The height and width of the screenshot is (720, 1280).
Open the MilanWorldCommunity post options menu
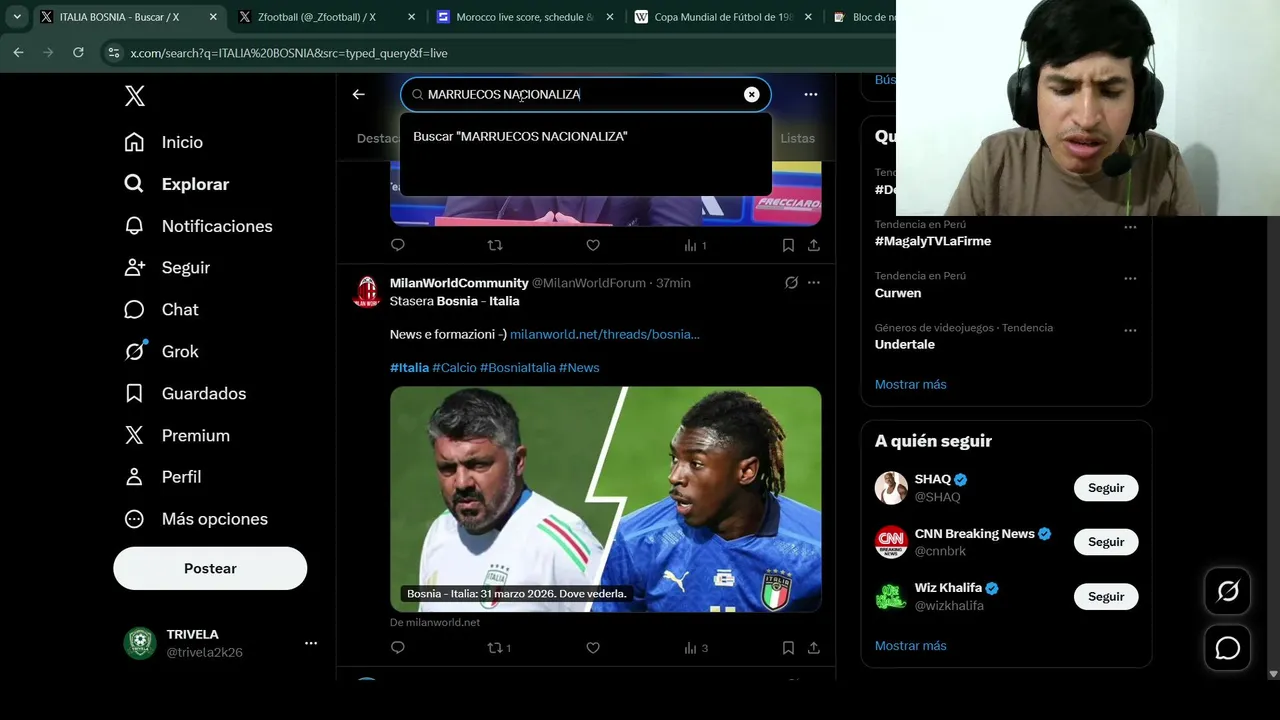tap(814, 283)
